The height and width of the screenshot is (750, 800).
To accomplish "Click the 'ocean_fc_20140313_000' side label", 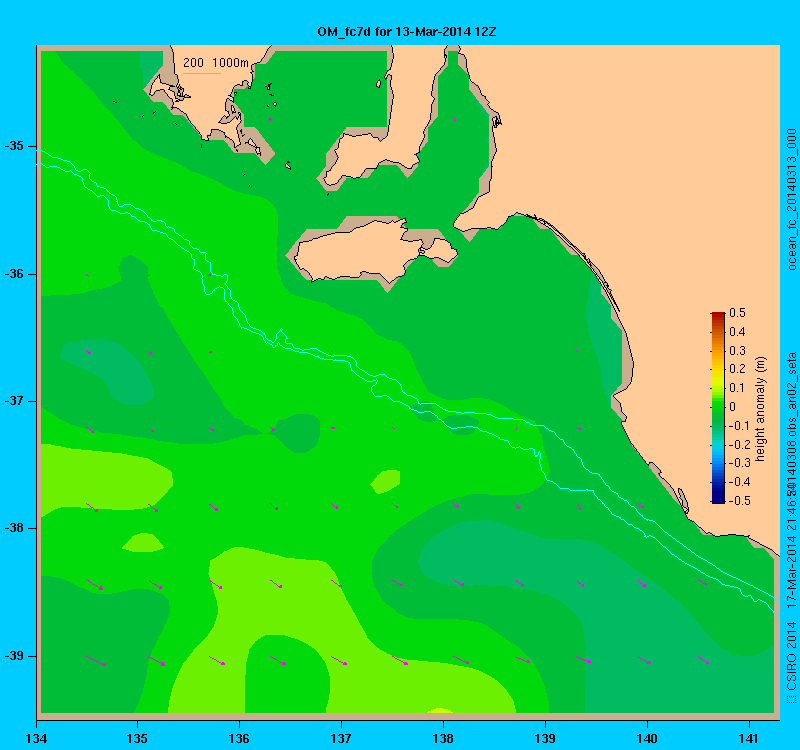I will tap(791, 199).
